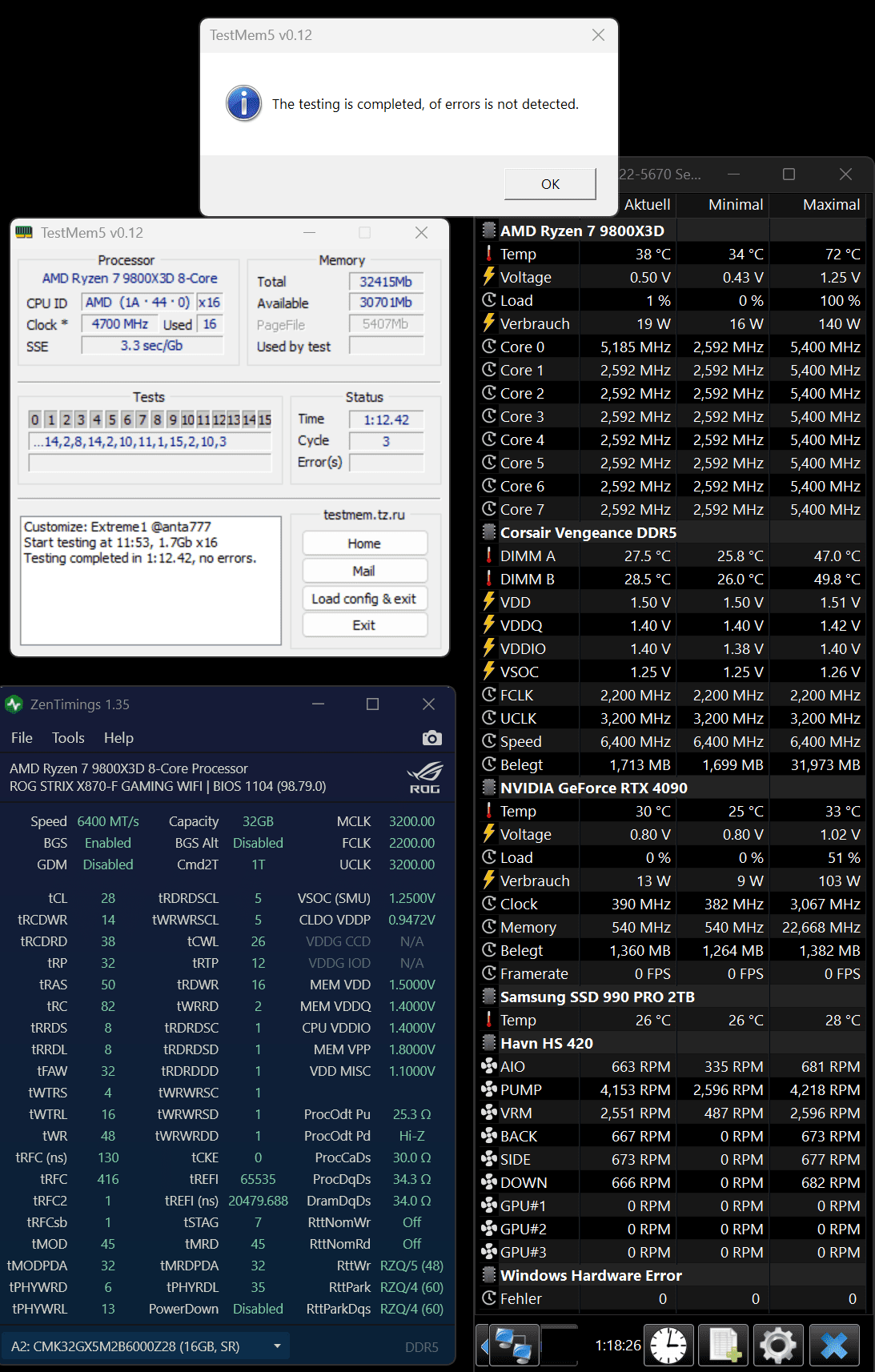Click the test sequence field in TestMem5
Screen dimensions: 875x1372
click(151, 442)
